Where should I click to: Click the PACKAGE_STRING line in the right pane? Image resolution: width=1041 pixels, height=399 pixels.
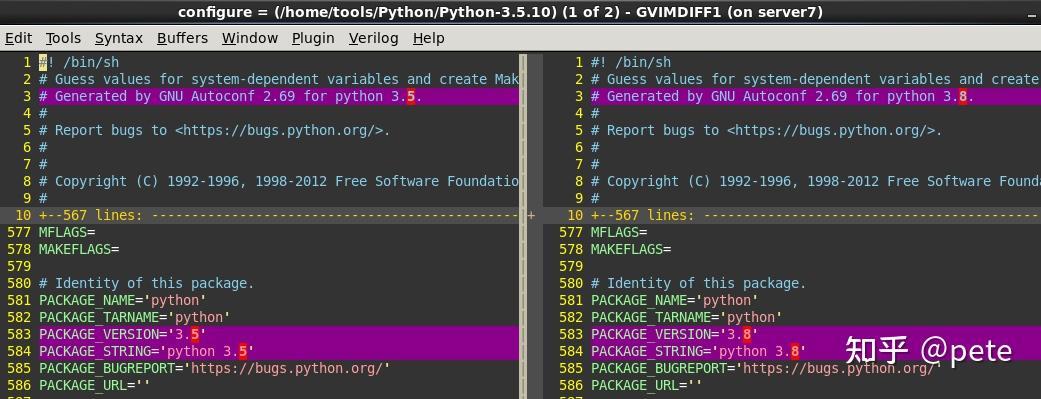tap(815, 351)
